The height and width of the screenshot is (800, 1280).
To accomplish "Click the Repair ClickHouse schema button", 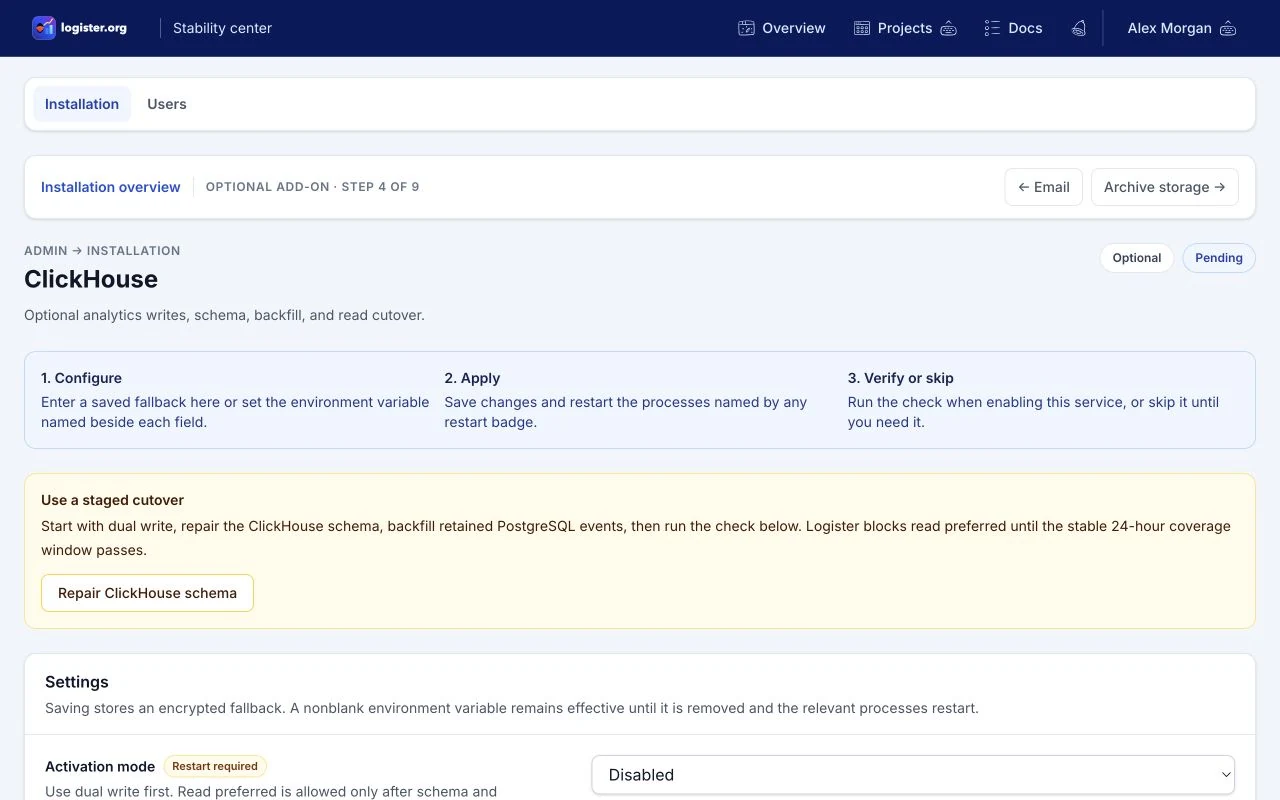I will point(147,593).
